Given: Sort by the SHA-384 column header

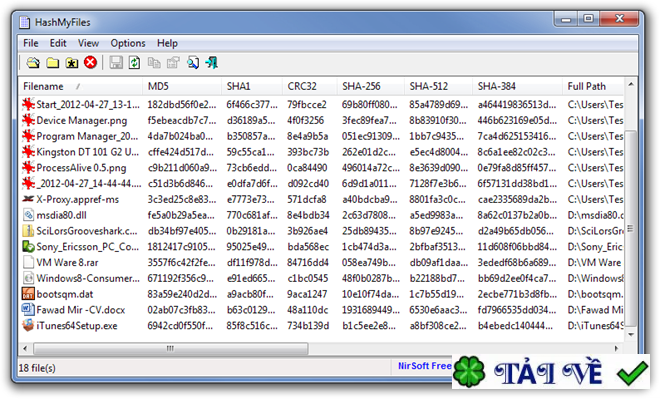Looking at the screenshot, I should (x=517, y=86).
